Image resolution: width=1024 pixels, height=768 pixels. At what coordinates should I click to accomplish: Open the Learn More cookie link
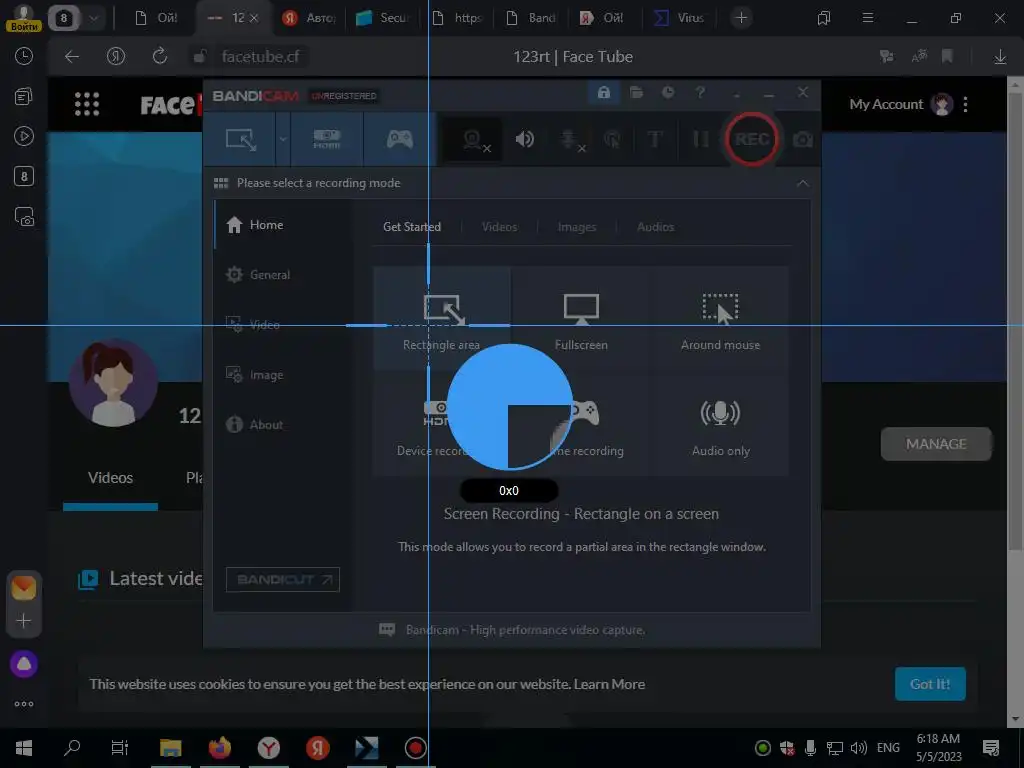tap(609, 684)
